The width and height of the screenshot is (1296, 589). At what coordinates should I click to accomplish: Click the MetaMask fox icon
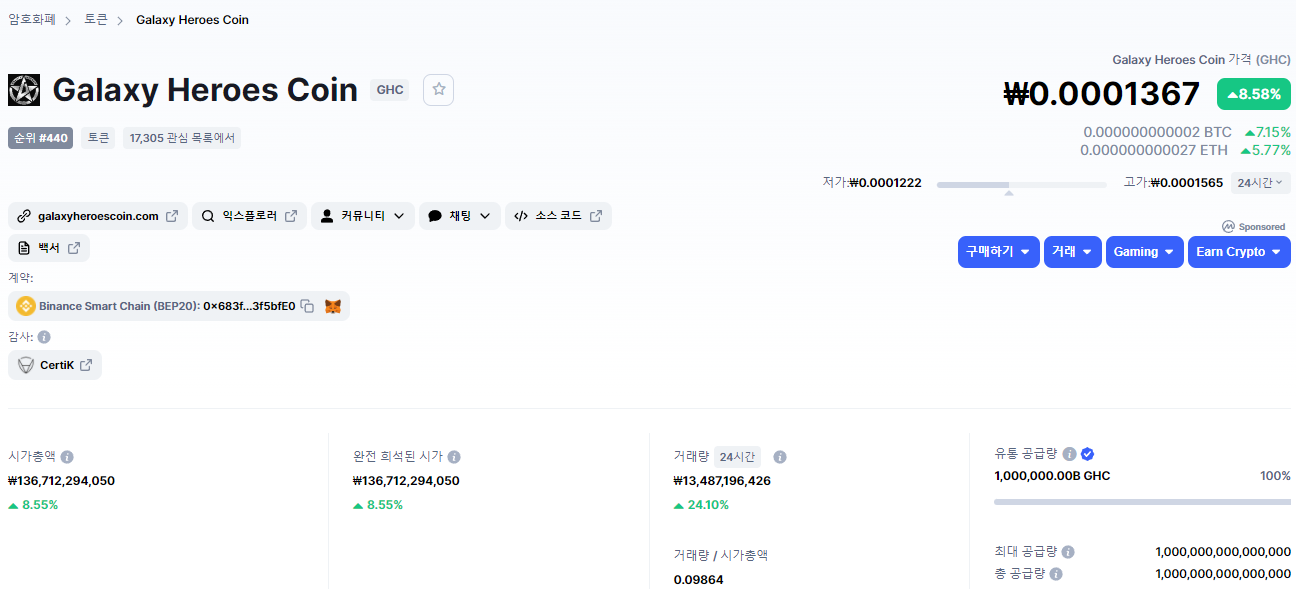(333, 306)
